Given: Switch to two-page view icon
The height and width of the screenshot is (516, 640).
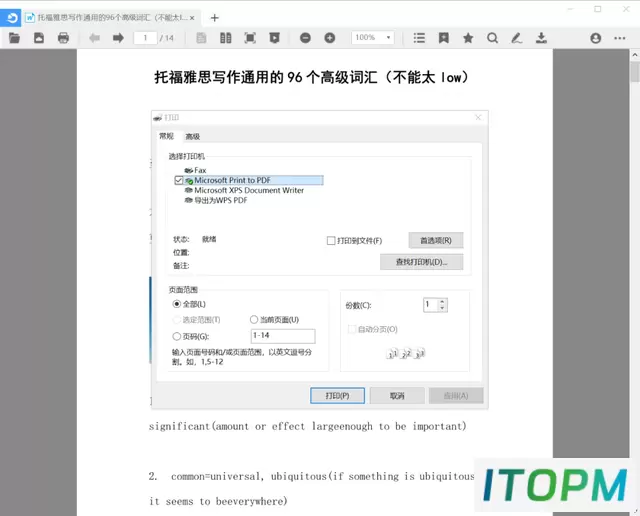Looking at the screenshot, I should (226, 38).
